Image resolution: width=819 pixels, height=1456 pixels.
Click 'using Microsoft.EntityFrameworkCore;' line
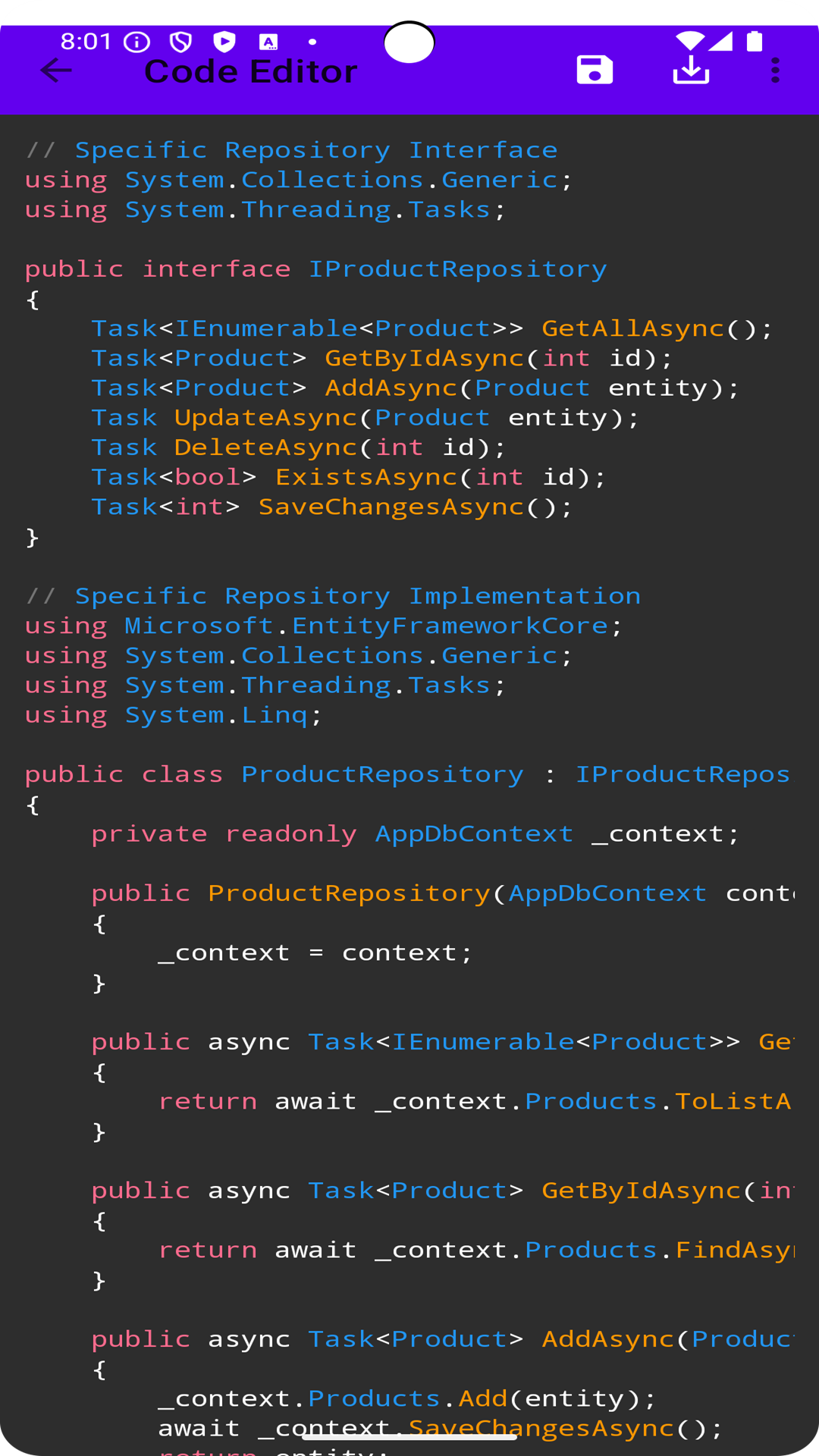[x=323, y=626]
